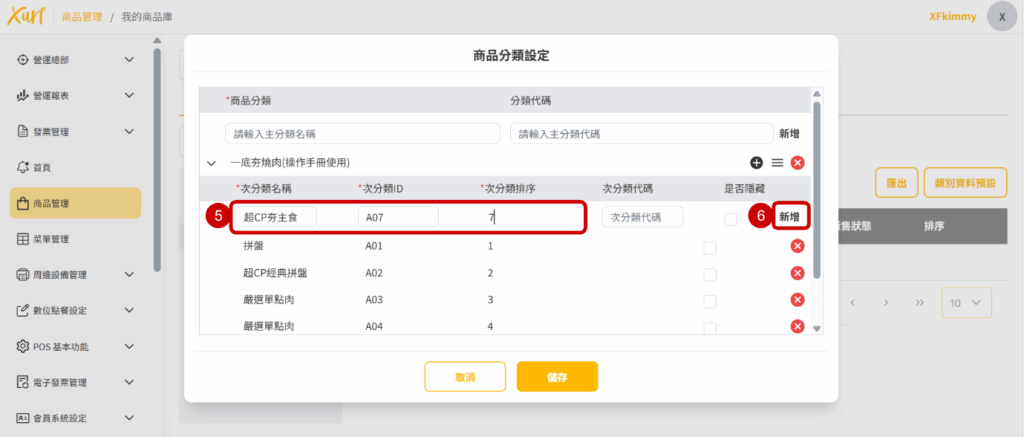
Task: Open the page size dropdown showing 10
Action: click(x=966, y=302)
